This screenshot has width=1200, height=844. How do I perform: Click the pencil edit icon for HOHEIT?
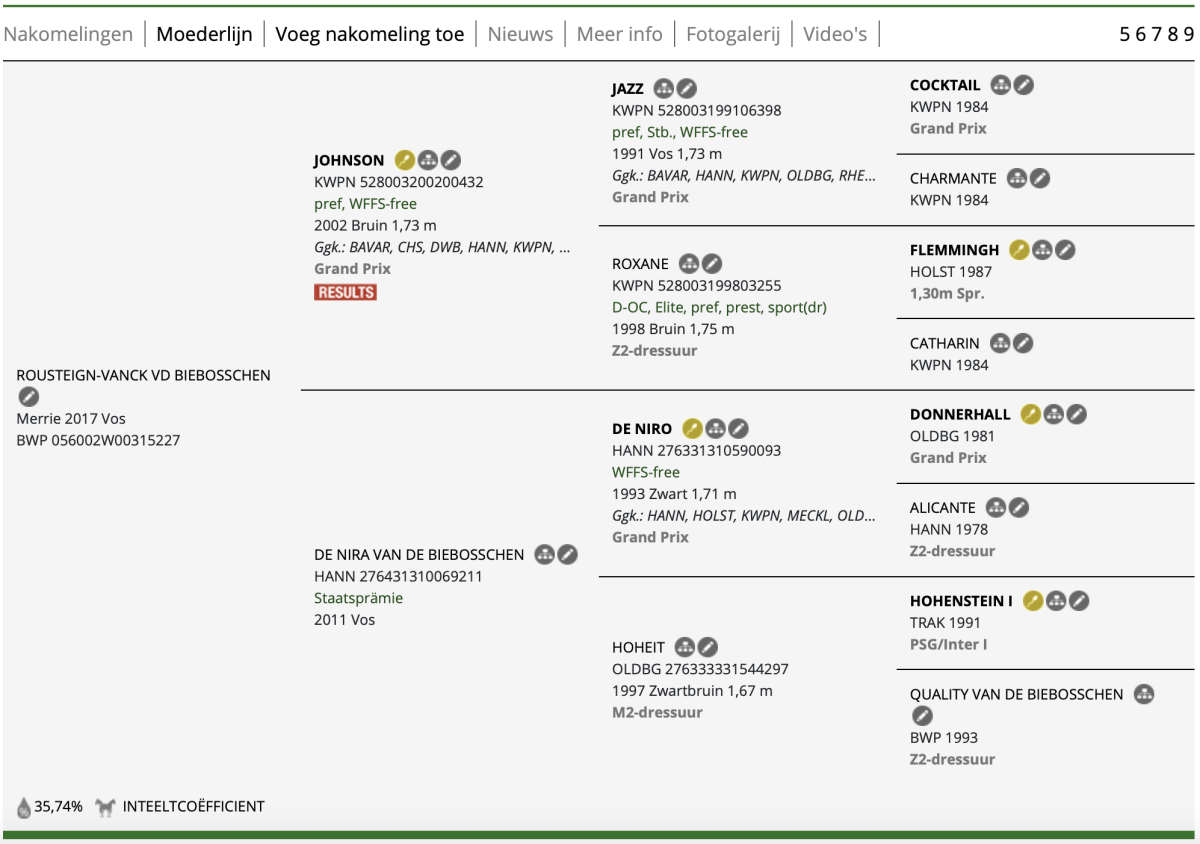[x=708, y=647]
